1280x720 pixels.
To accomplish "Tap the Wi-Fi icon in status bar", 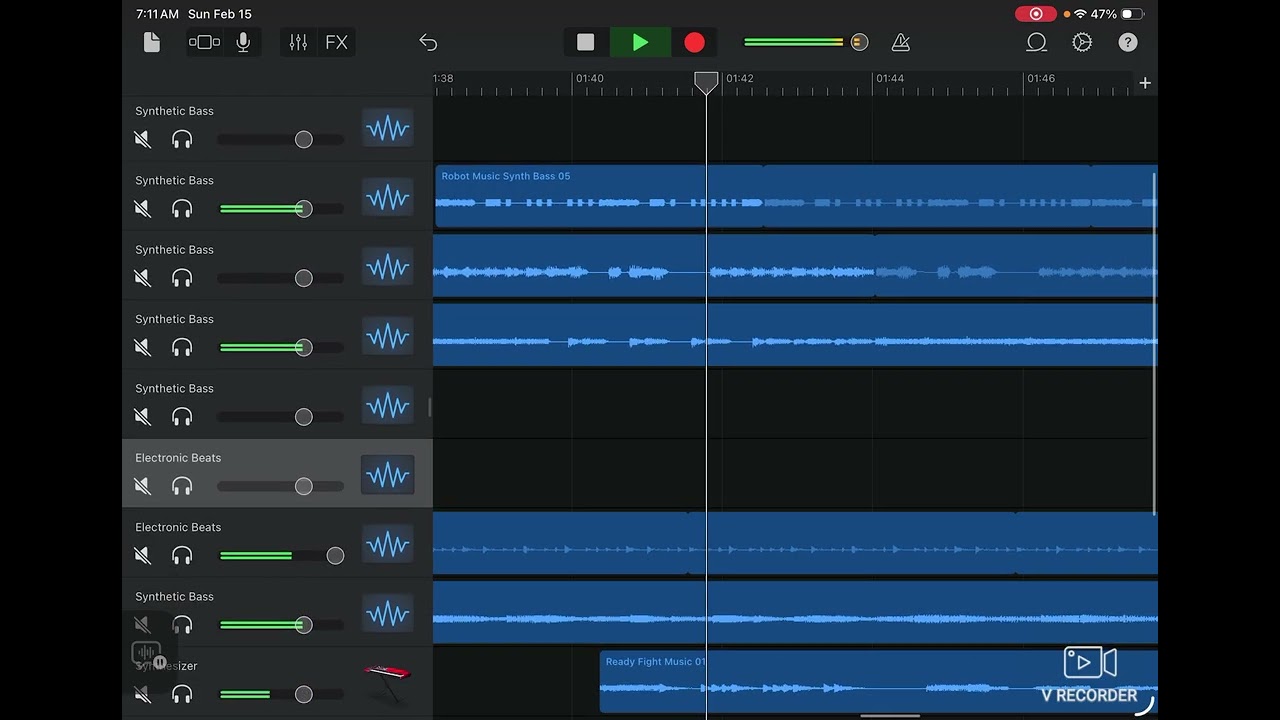I will coord(1080,14).
